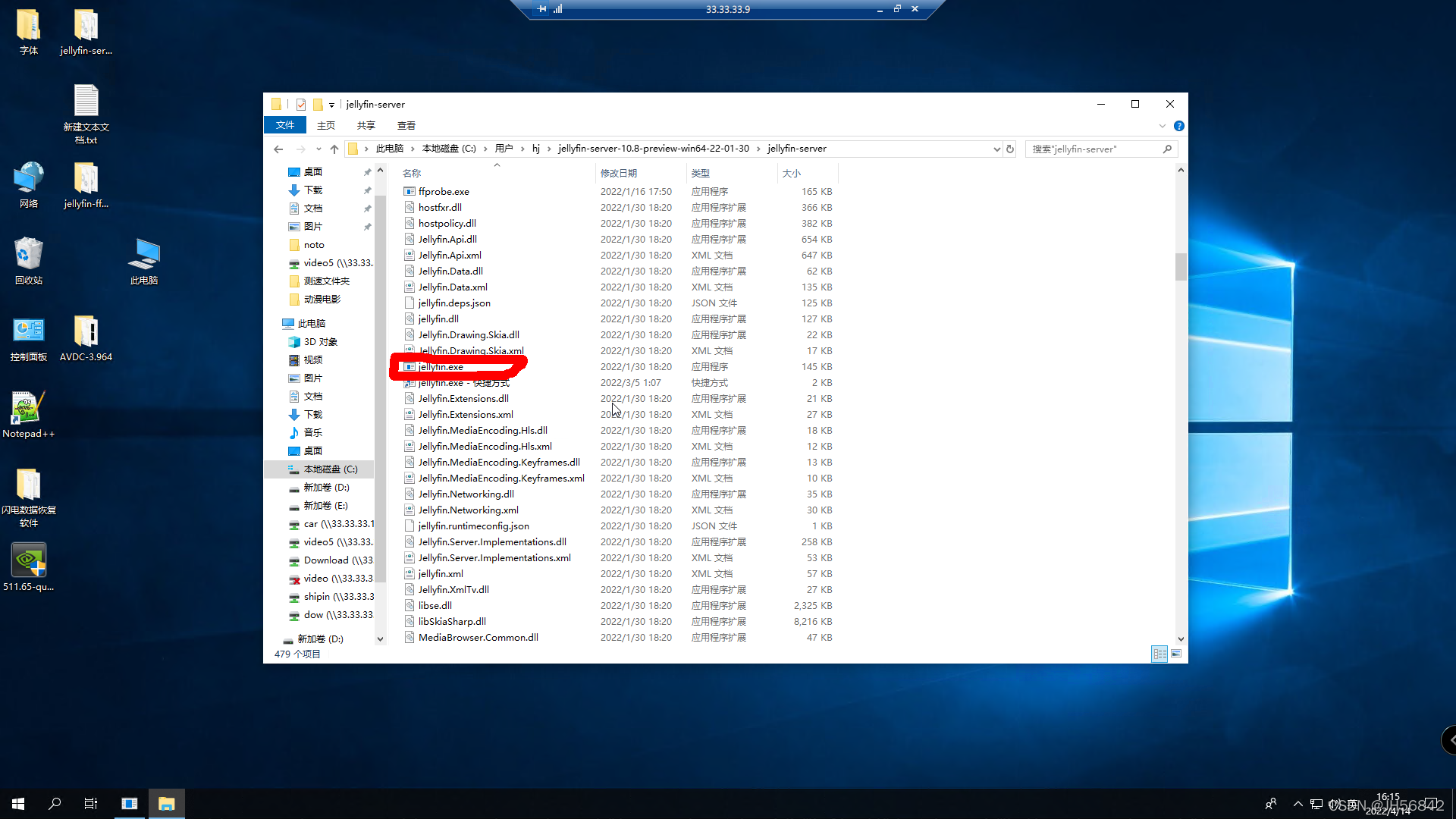This screenshot has height=819, width=1456.
Task: Open the 查看 ribbon tab
Action: (406, 126)
